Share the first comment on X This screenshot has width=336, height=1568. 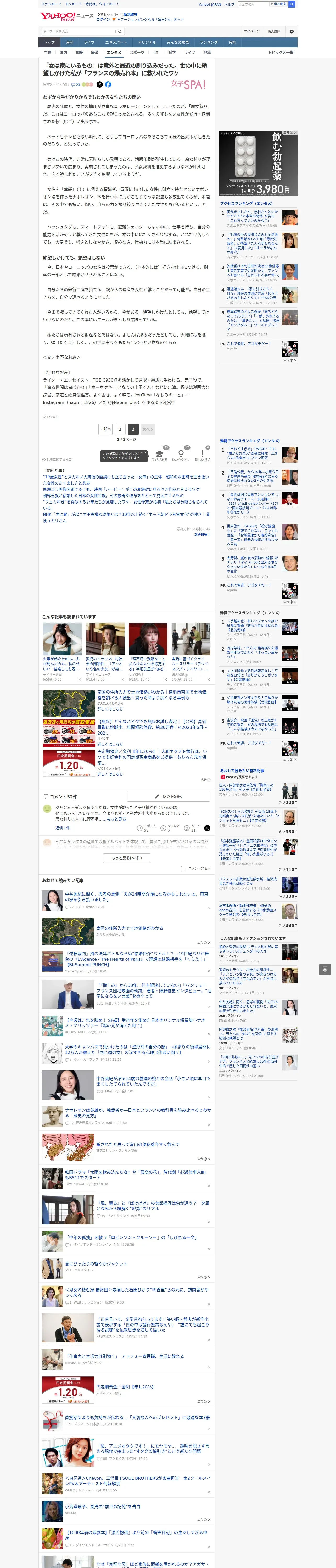click(x=207, y=828)
